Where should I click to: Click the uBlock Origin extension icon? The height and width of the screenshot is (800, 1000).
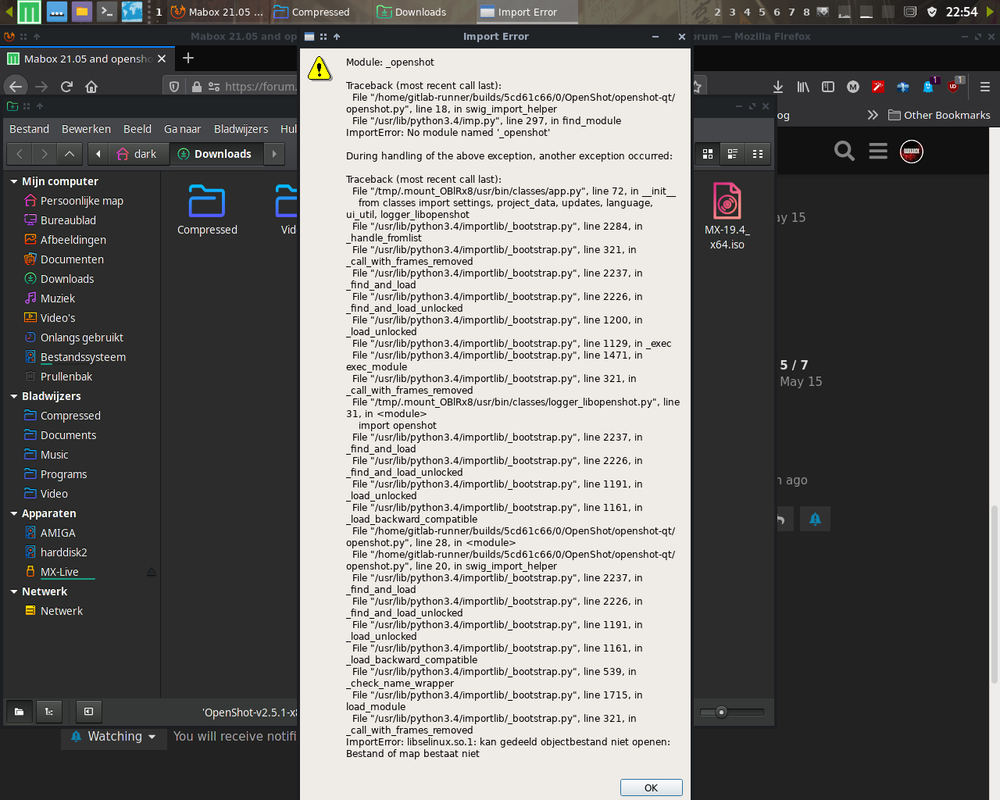(954, 87)
